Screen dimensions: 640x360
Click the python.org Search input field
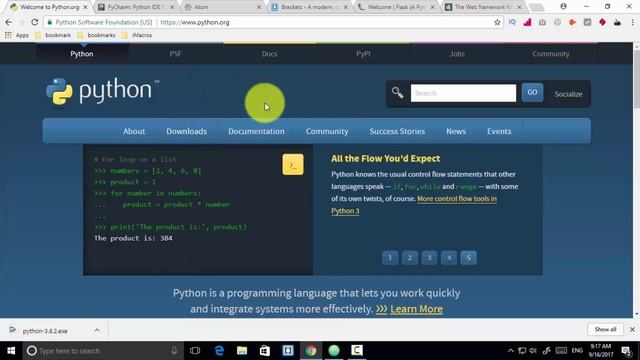click(463, 93)
